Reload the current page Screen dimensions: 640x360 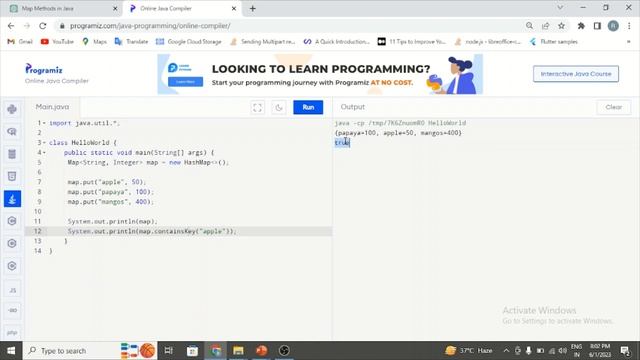tap(43, 26)
